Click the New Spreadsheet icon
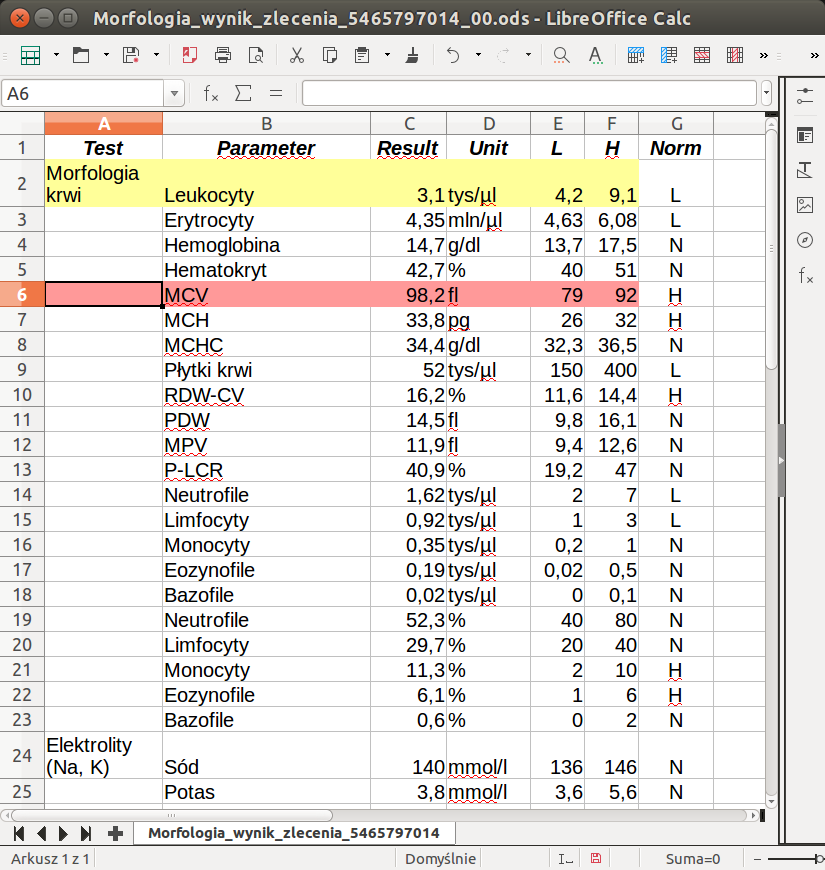This screenshot has height=870, width=825. pyautogui.click(x=30, y=55)
